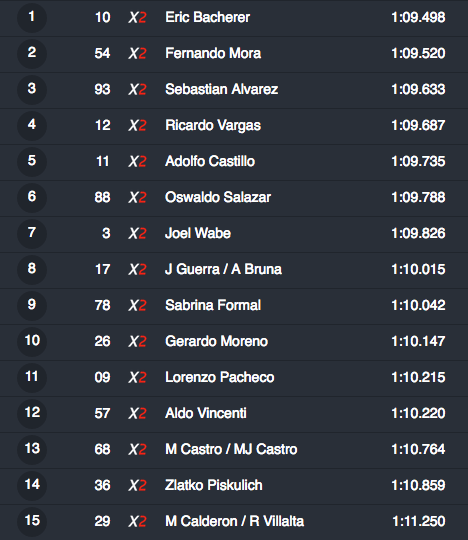This screenshot has width=468, height=540.
Task: Select Aldo Vincenti driver name
Action: pyautogui.click(x=206, y=413)
